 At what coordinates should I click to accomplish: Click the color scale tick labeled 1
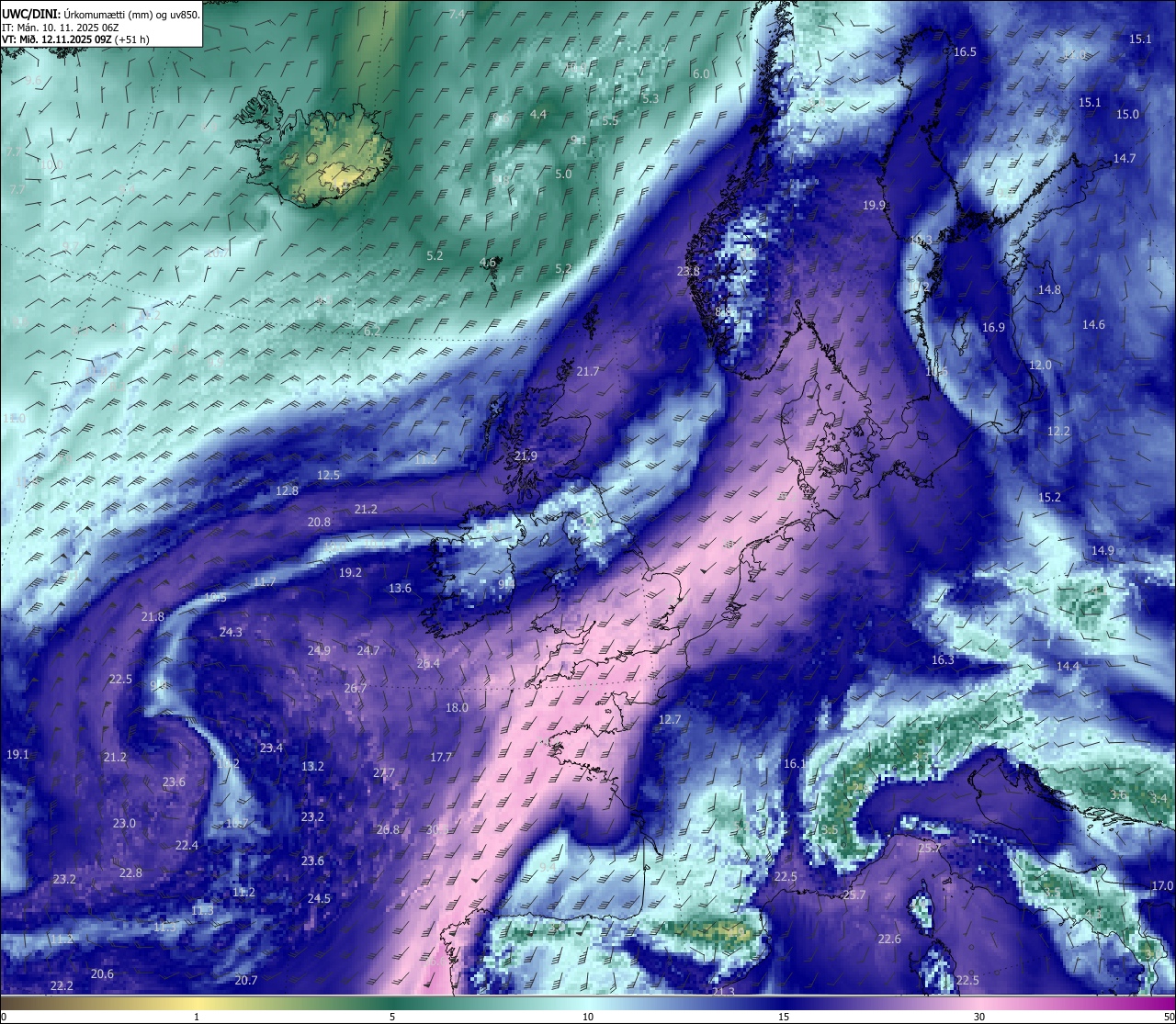[x=197, y=1017]
